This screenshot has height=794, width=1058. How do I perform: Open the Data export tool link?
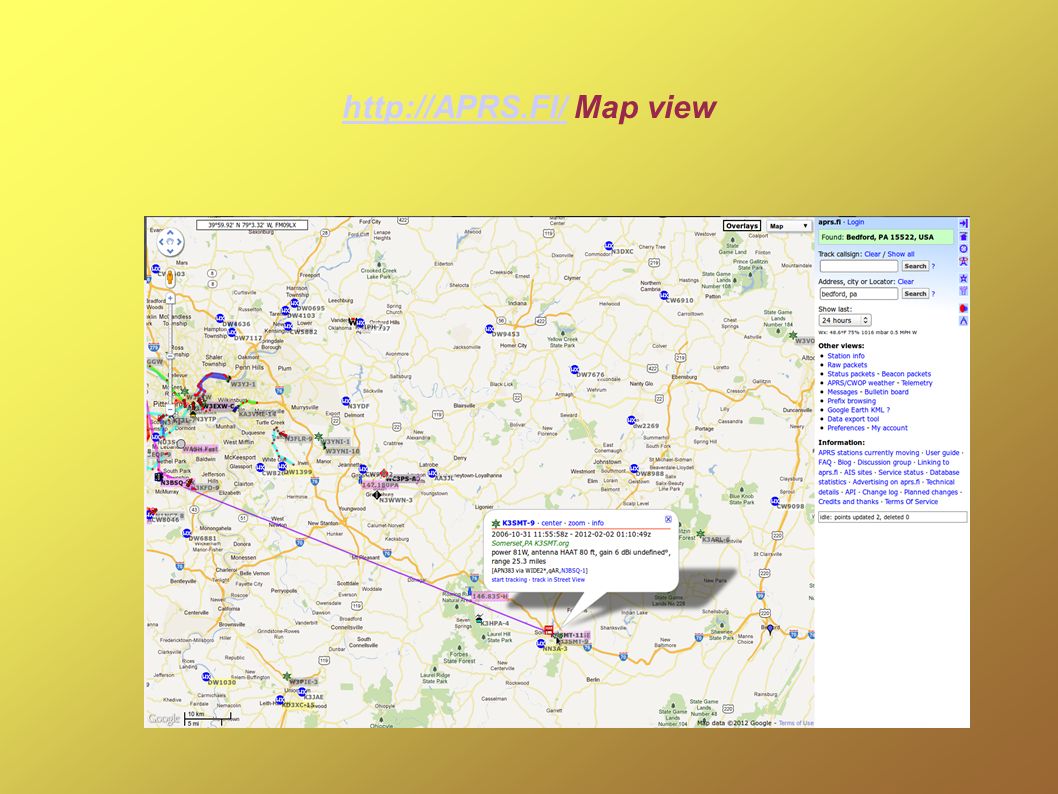(854, 419)
